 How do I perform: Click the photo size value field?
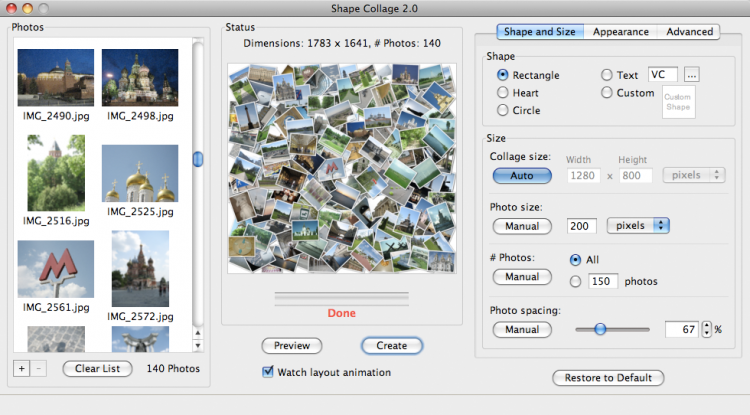pos(581,226)
